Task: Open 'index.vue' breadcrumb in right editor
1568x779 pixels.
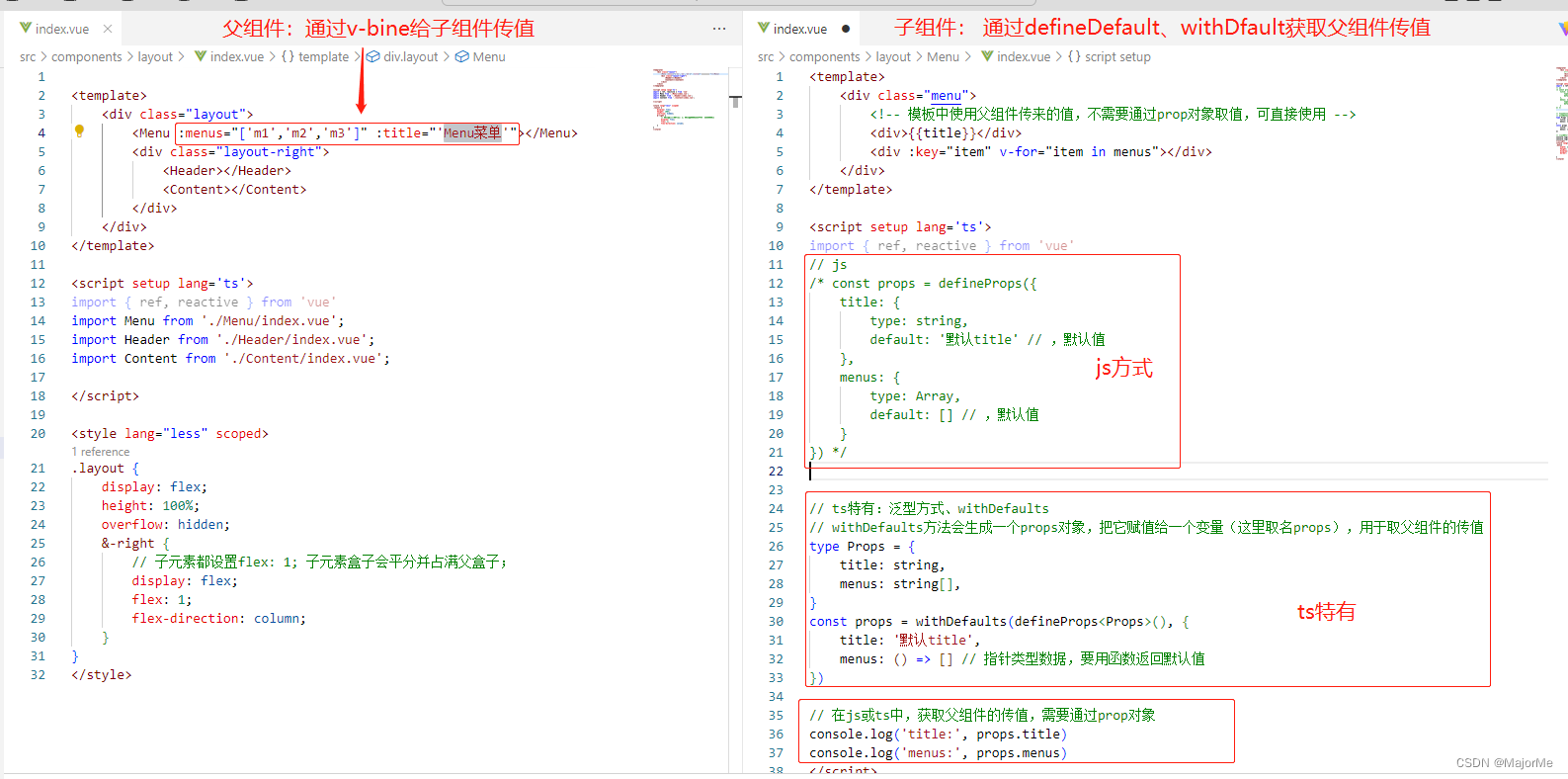Action: point(1024,57)
